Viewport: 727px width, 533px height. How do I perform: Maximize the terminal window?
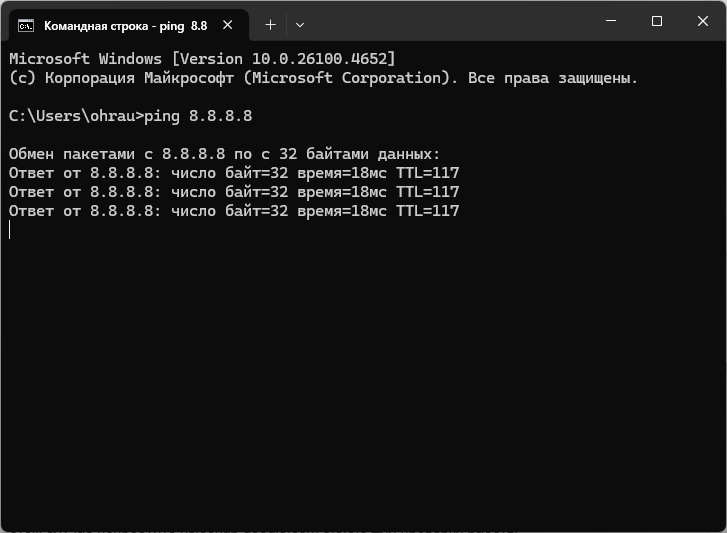click(x=657, y=21)
